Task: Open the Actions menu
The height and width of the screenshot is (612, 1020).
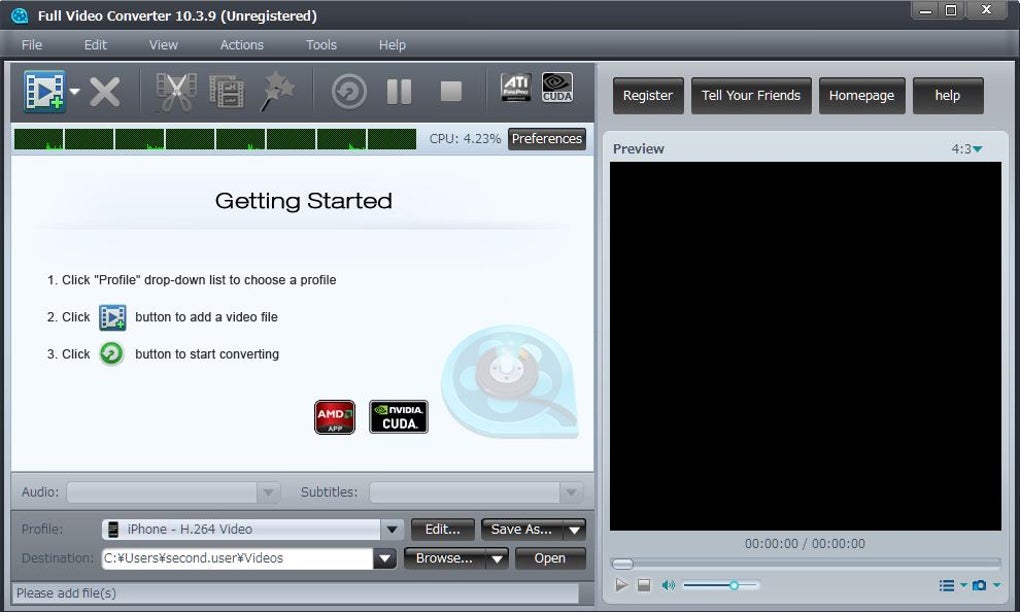Action: (x=242, y=45)
